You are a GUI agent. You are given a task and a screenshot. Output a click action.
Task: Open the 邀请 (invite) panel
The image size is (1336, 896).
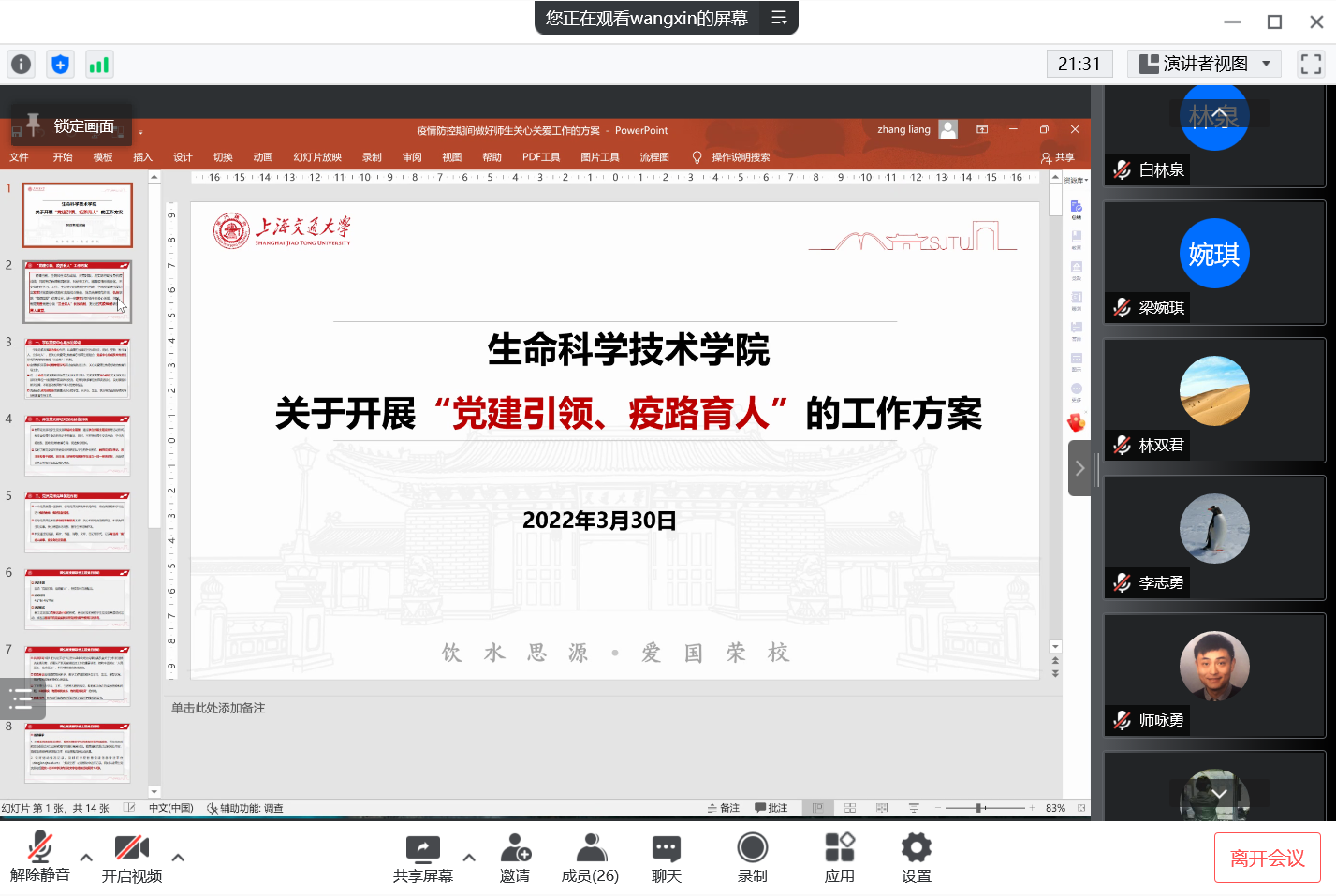click(515, 858)
